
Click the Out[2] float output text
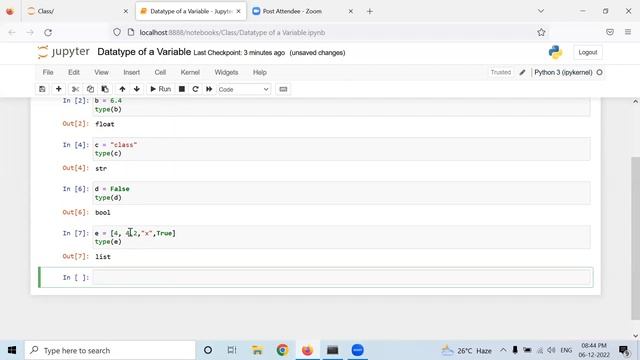click(x=104, y=124)
